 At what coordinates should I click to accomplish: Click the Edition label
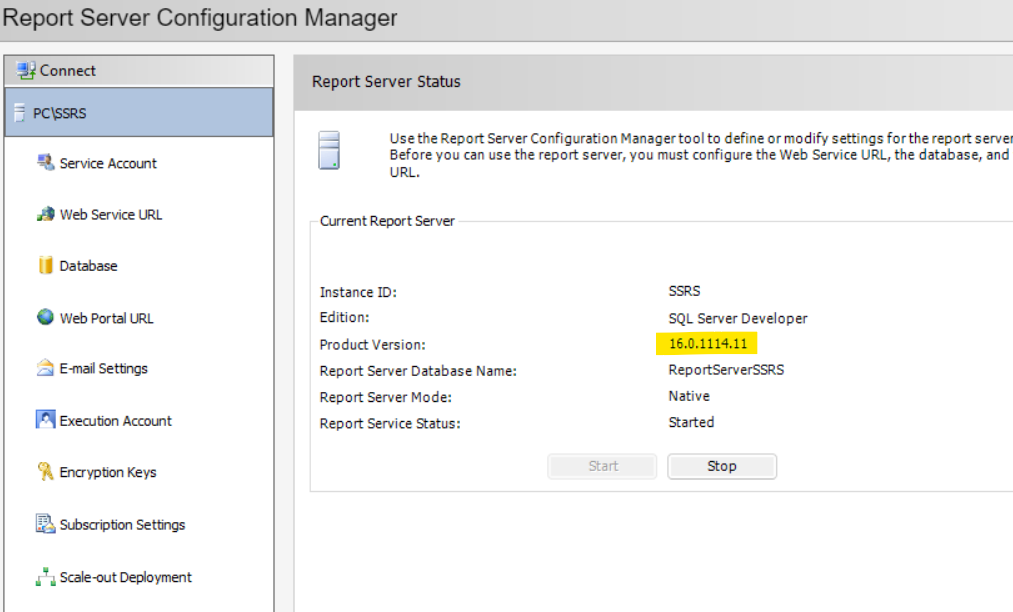pos(344,317)
